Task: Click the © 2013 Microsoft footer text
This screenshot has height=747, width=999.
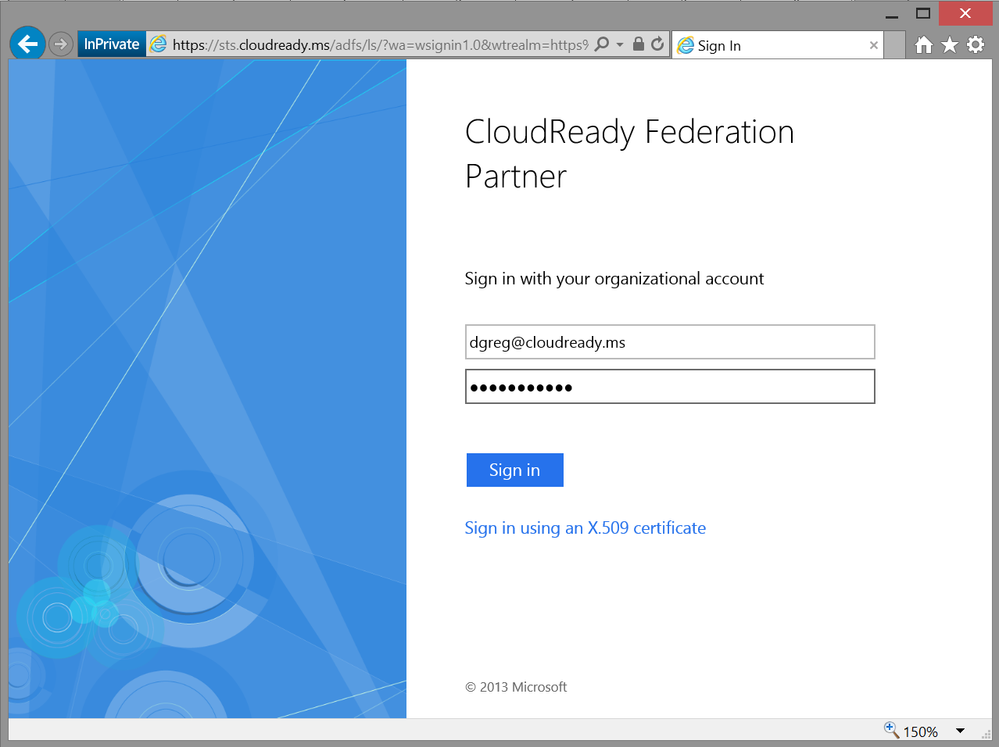Action: [x=516, y=687]
